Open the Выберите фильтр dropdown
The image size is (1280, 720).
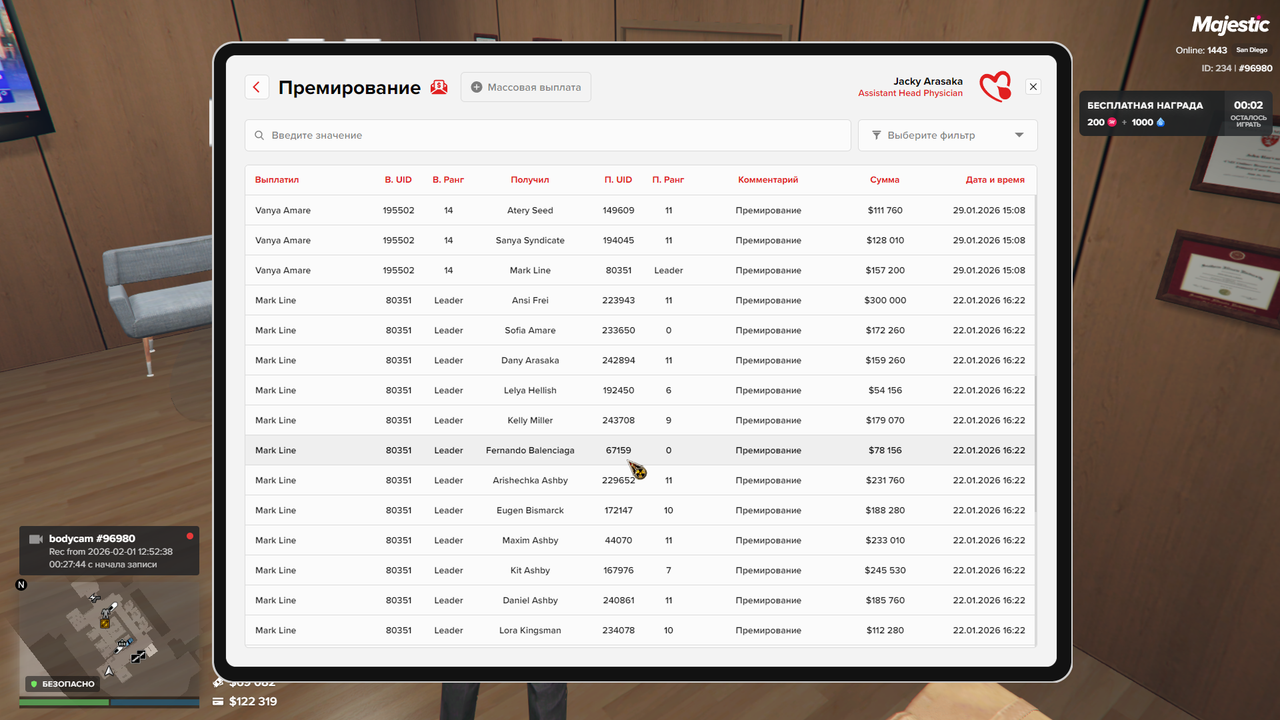pos(948,135)
